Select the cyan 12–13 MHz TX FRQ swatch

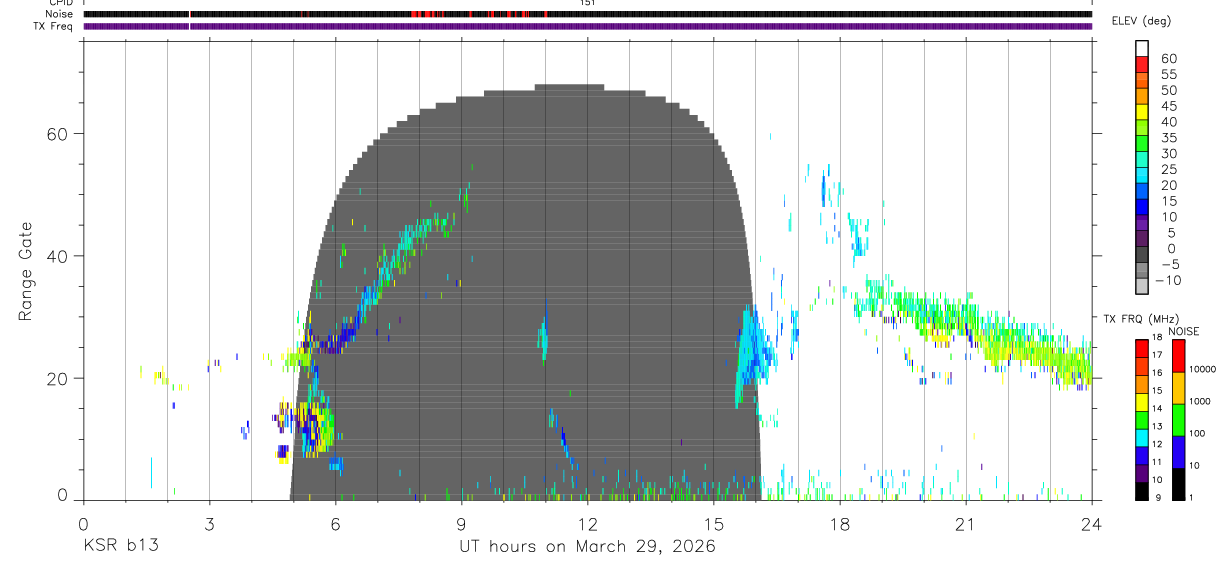point(1143,438)
